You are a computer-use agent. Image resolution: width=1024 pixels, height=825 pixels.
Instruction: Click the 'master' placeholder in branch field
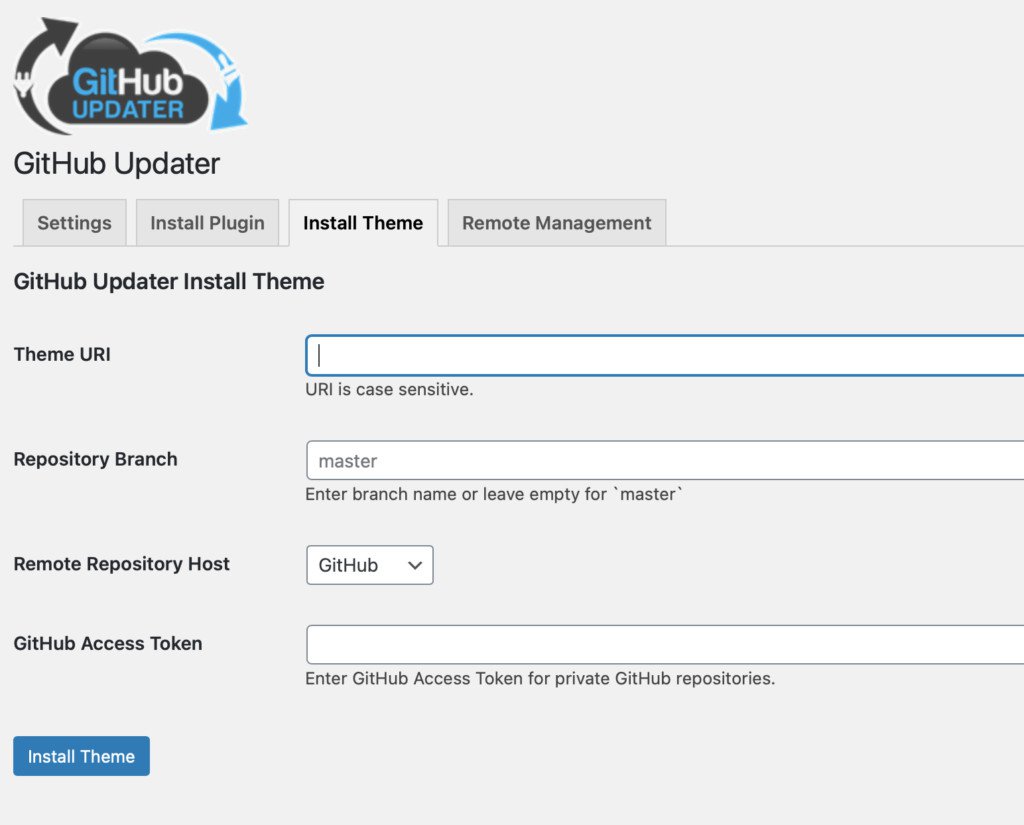pos(347,461)
